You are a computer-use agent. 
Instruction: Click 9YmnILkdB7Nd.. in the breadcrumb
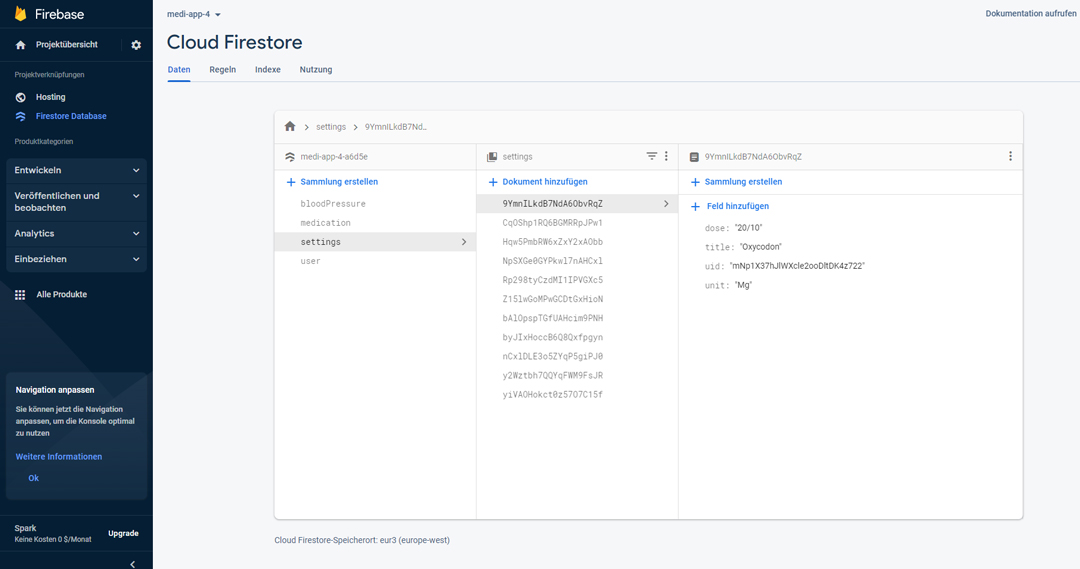[395, 127]
